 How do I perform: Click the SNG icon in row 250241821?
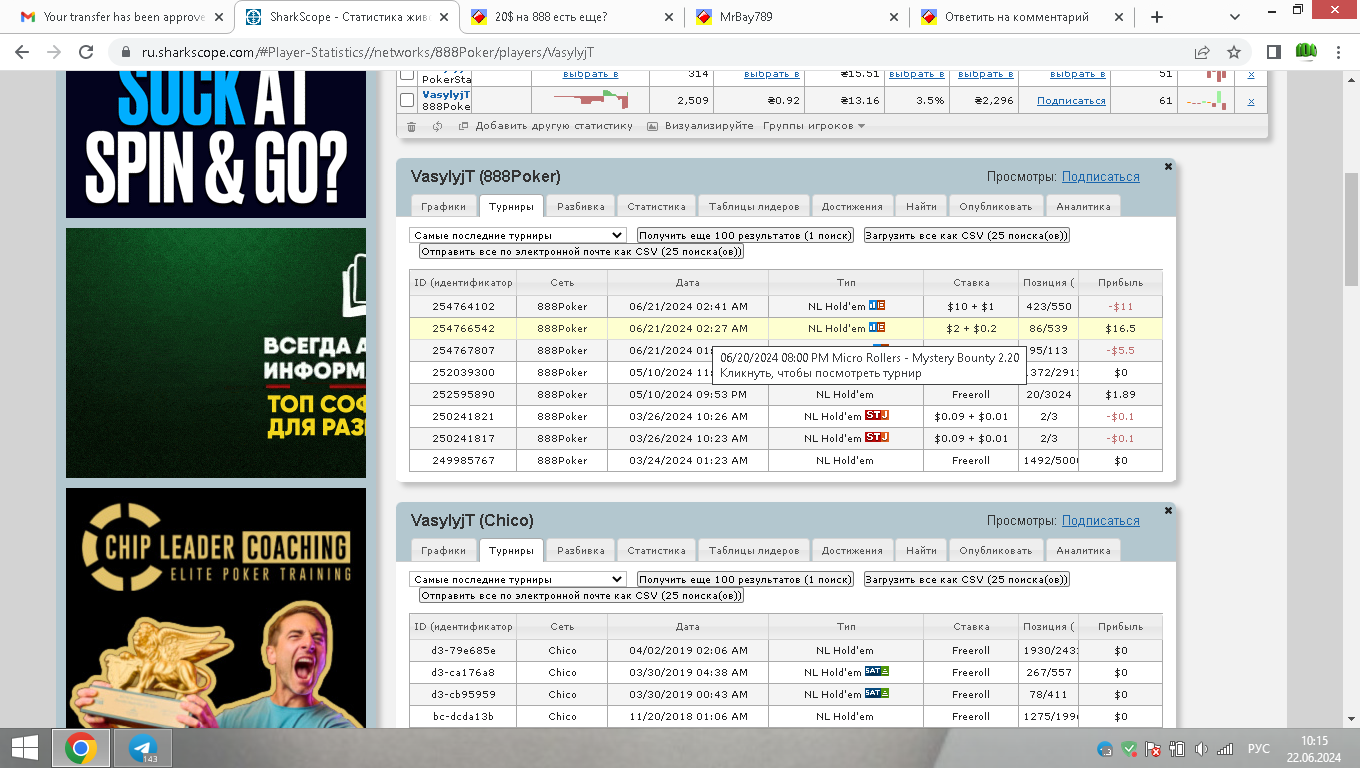click(877, 415)
